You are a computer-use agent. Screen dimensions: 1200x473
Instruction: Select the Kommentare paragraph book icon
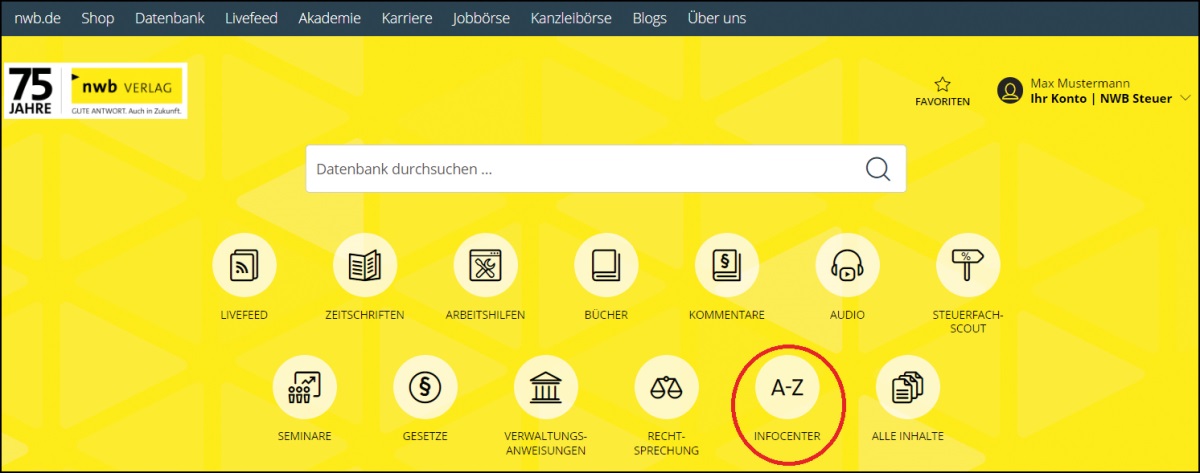[x=727, y=266]
